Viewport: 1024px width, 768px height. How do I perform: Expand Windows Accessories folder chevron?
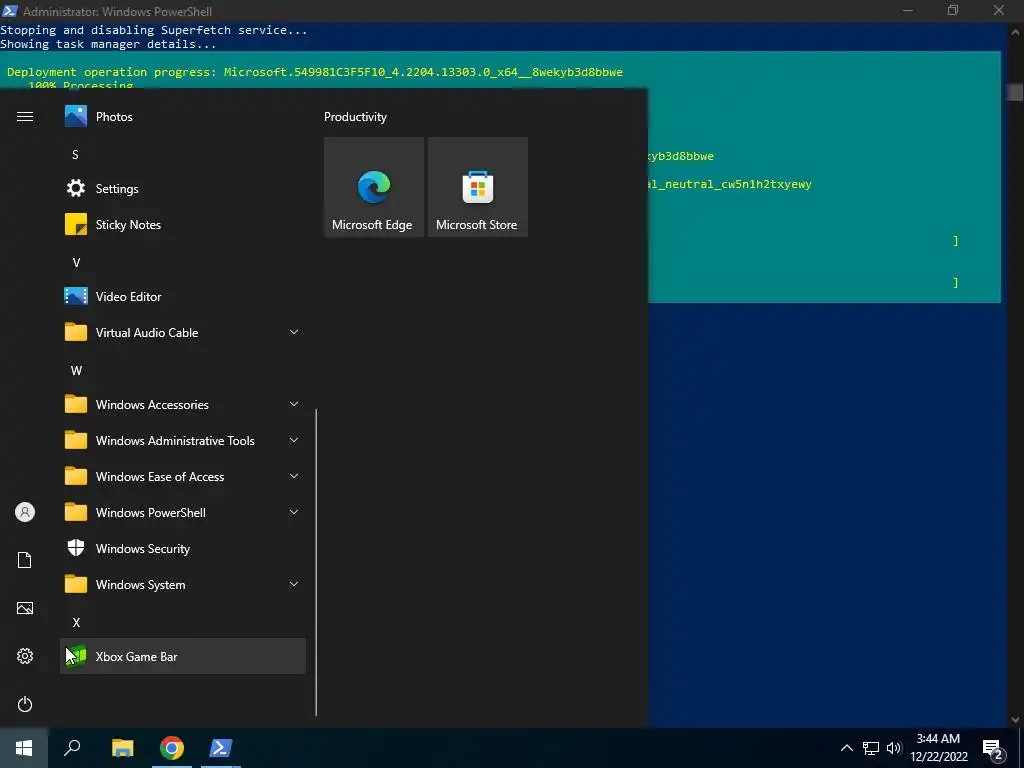294,404
